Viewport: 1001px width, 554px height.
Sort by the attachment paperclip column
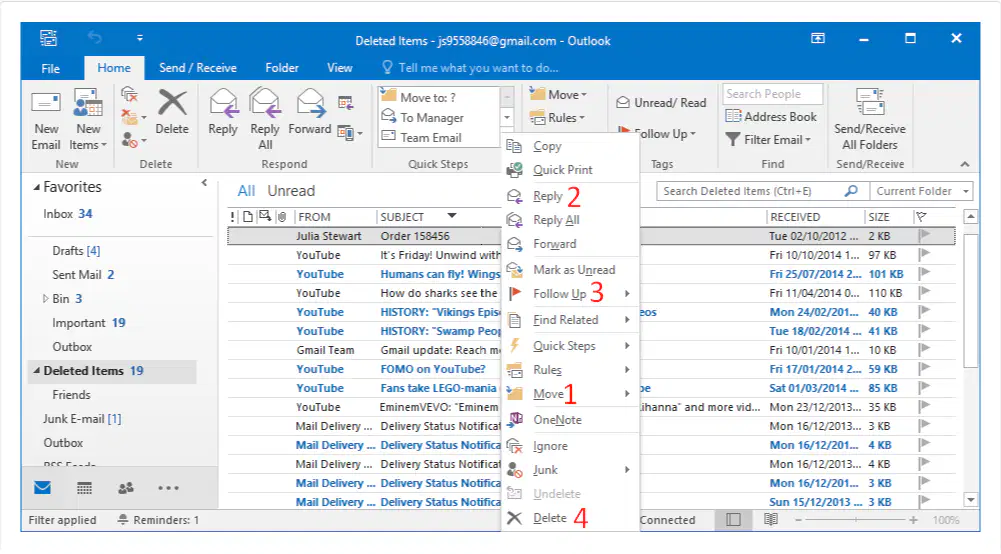coord(282,217)
